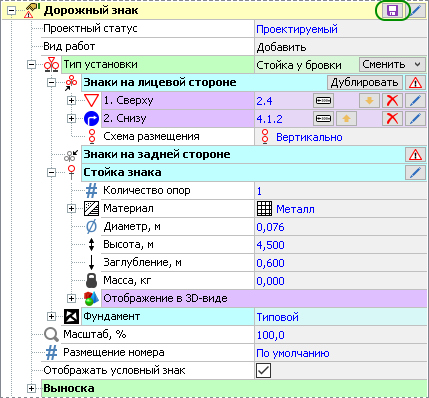Image resolution: width=429 pixels, height=398 pixels.
Task: Select the Схема размещения row label
Action: 151,136
